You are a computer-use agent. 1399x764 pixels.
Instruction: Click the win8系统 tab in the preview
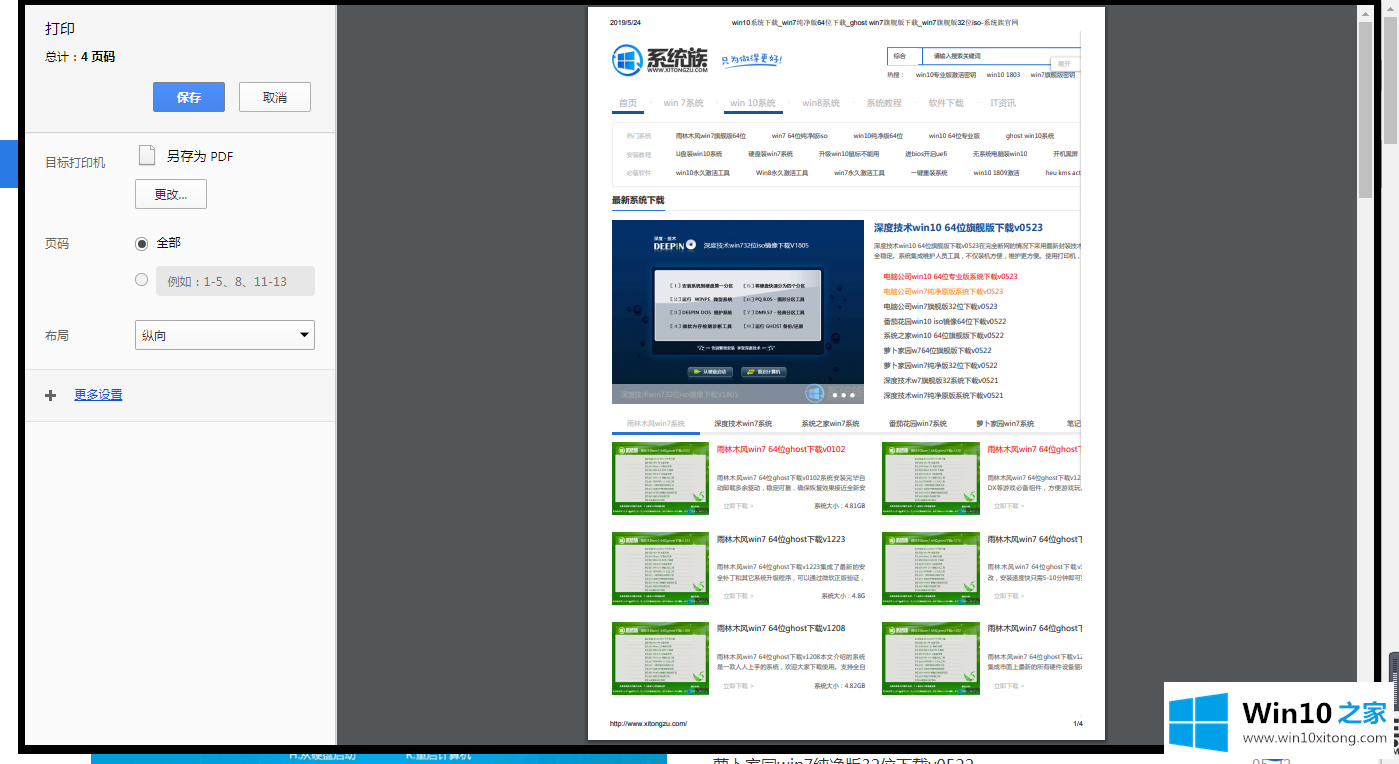821,103
